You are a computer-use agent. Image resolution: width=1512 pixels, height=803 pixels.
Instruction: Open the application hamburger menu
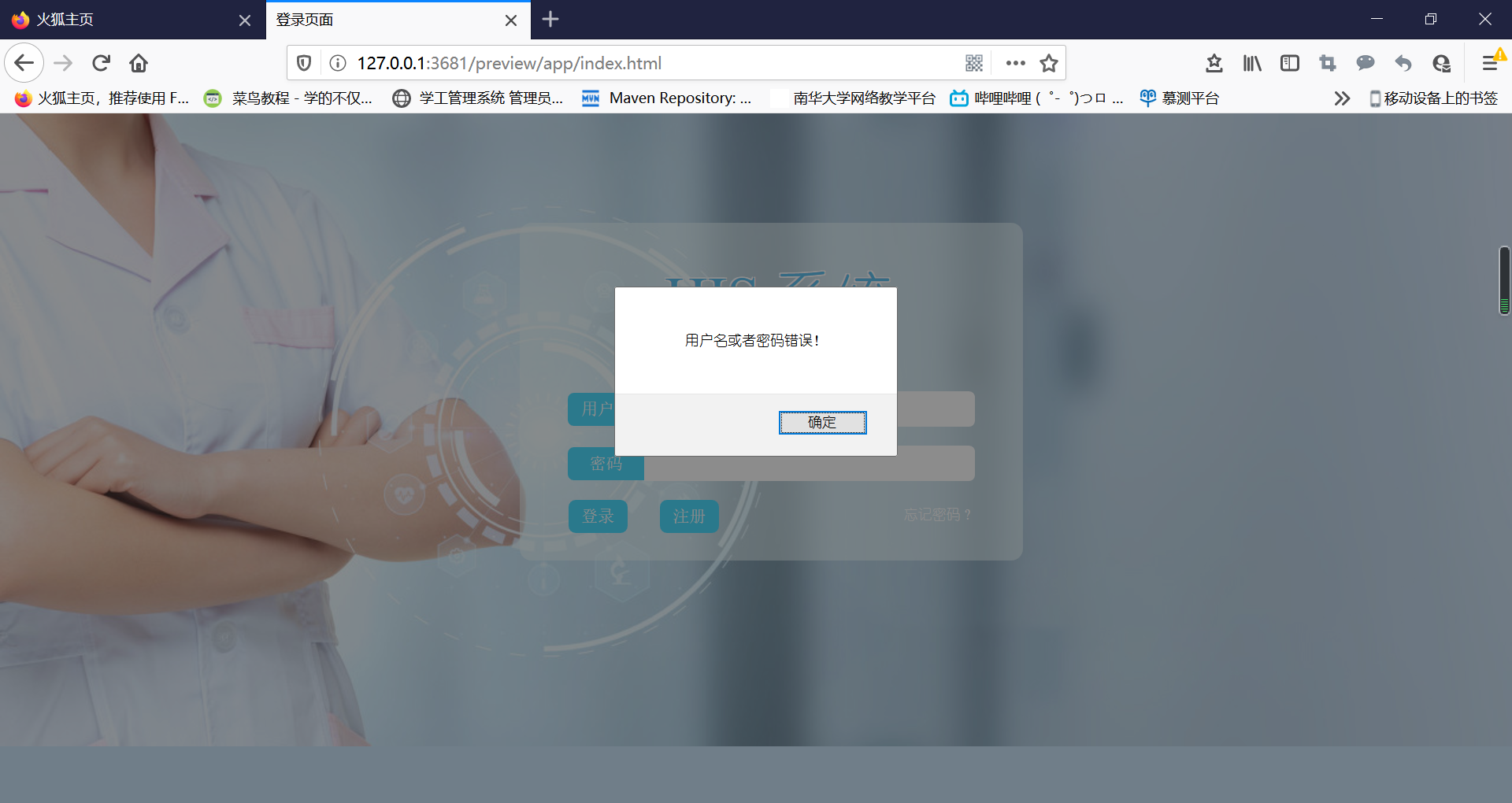pyautogui.click(x=1491, y=63)
